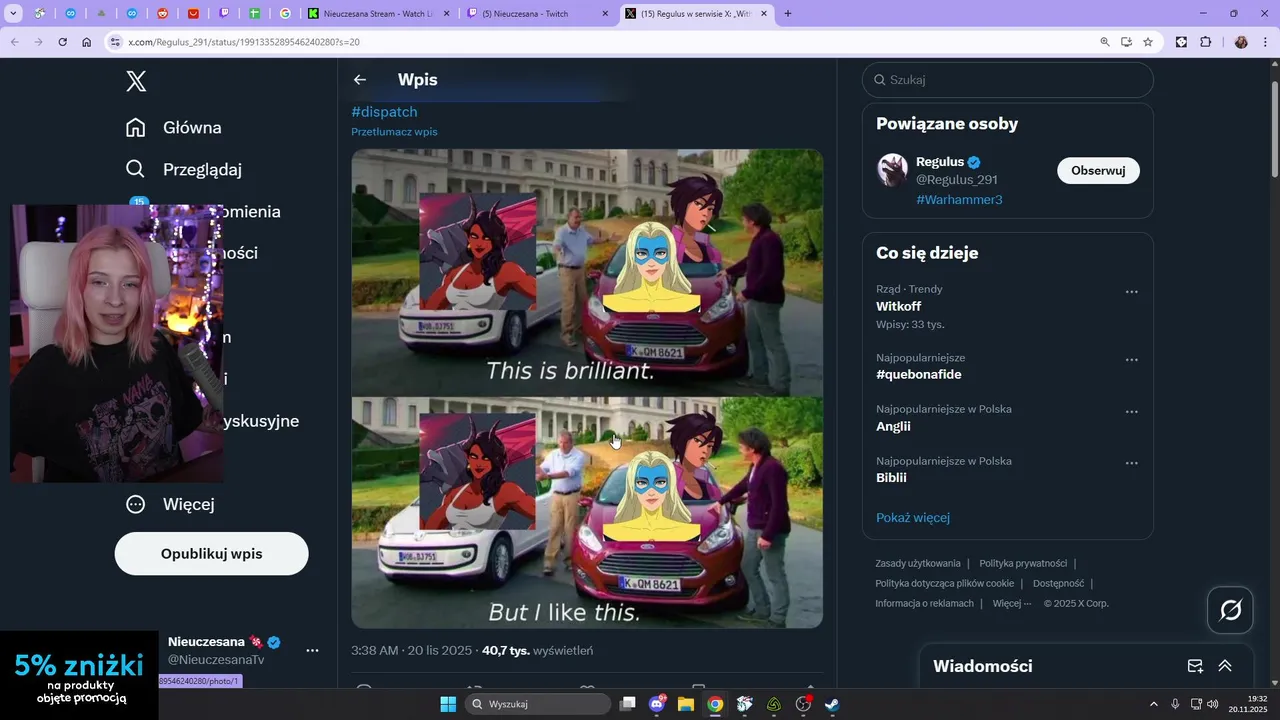The height and width of the screenshot is (720, 1280).
Task: Open Główna home in X sidebar
Action: (x=173, y=127)
